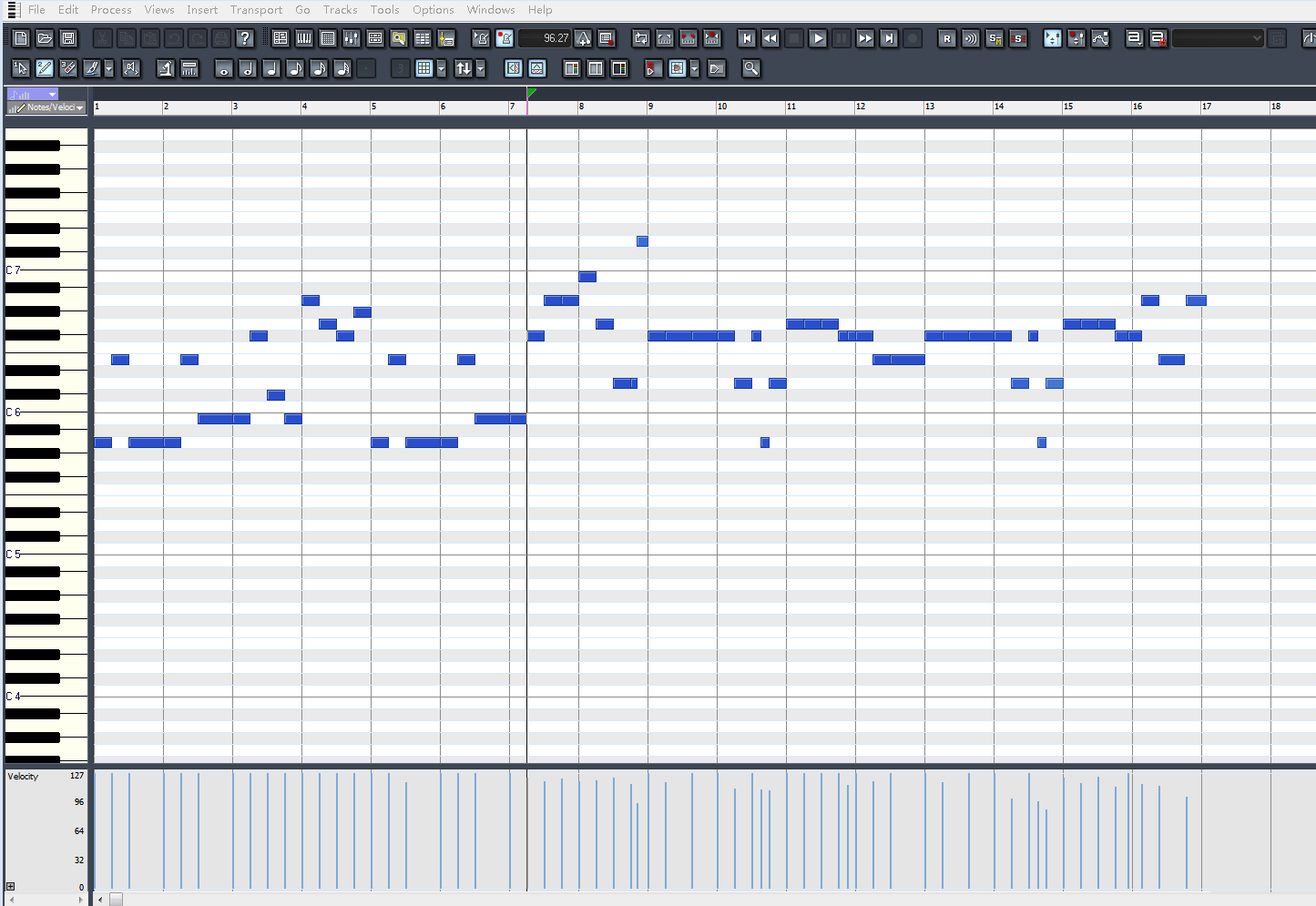Toggle Snap to Grid button
1316x906 pixels.
(424, 68)
